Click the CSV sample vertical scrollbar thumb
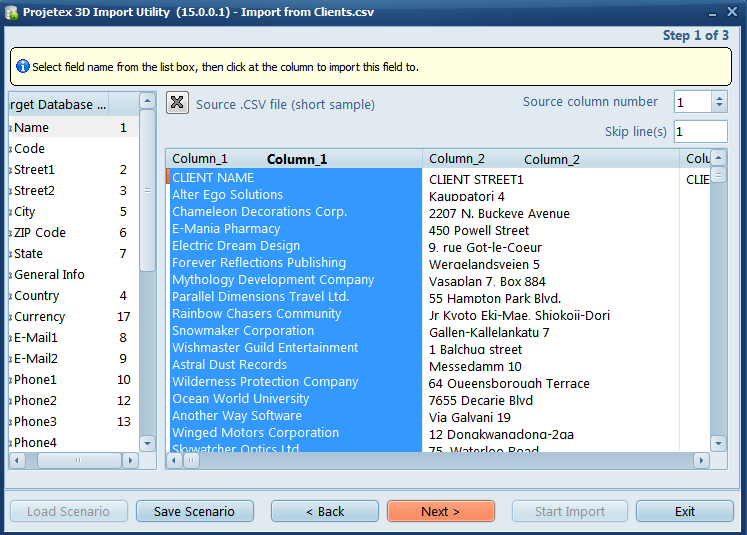The image size is (747, 535). tap(718, 175)
